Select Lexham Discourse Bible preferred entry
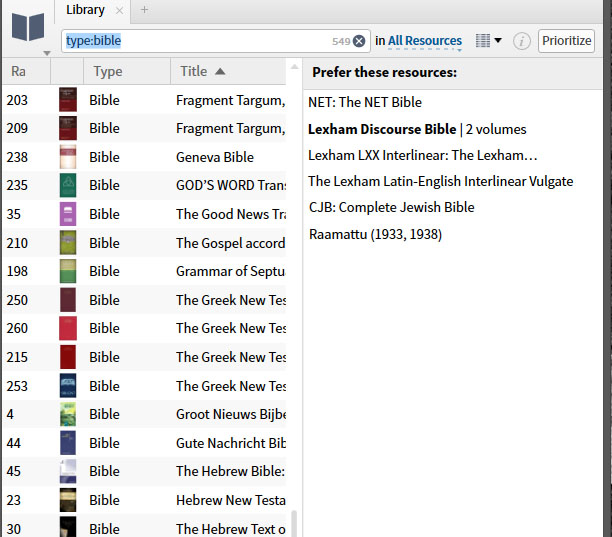This screenshot has height=537, width=612. click(417, 129)
